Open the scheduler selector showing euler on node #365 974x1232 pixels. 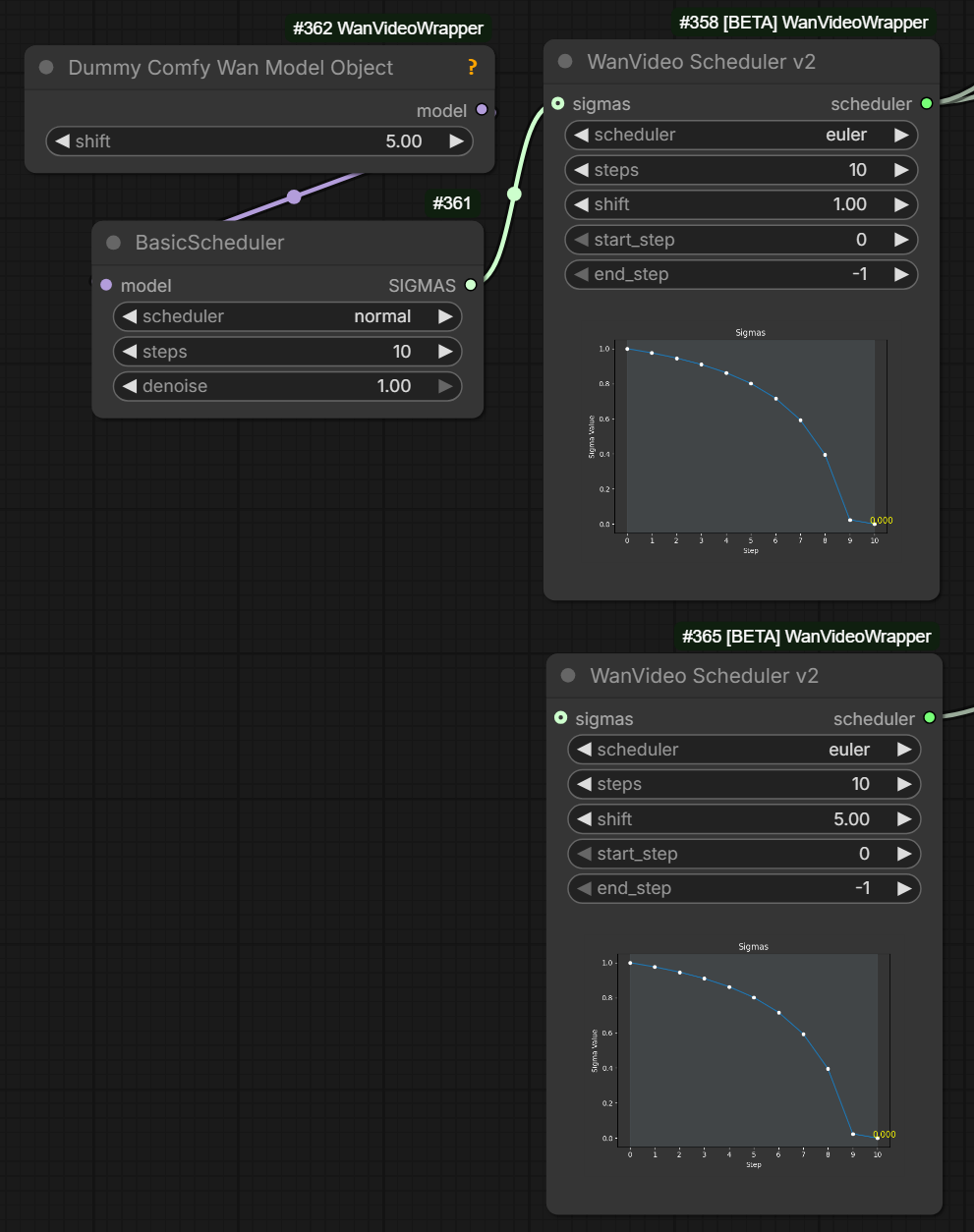744,749
